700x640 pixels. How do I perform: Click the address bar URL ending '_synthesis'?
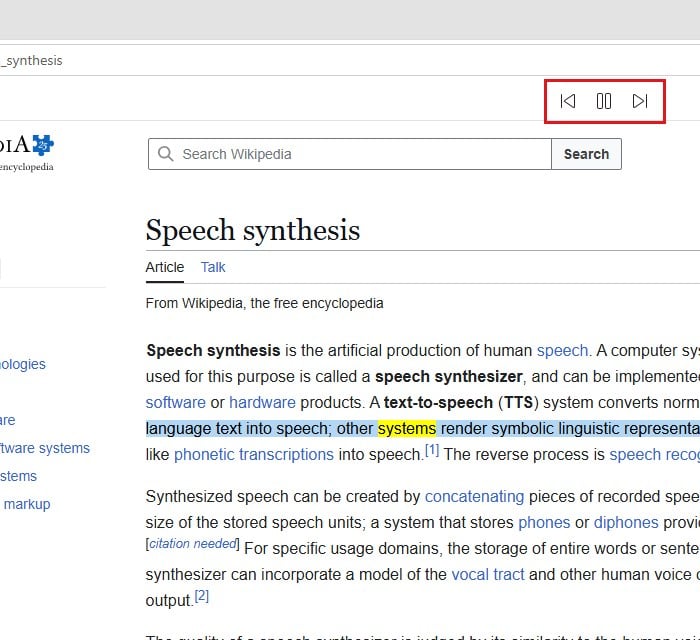pyautogui.click(x=31, y=61)
